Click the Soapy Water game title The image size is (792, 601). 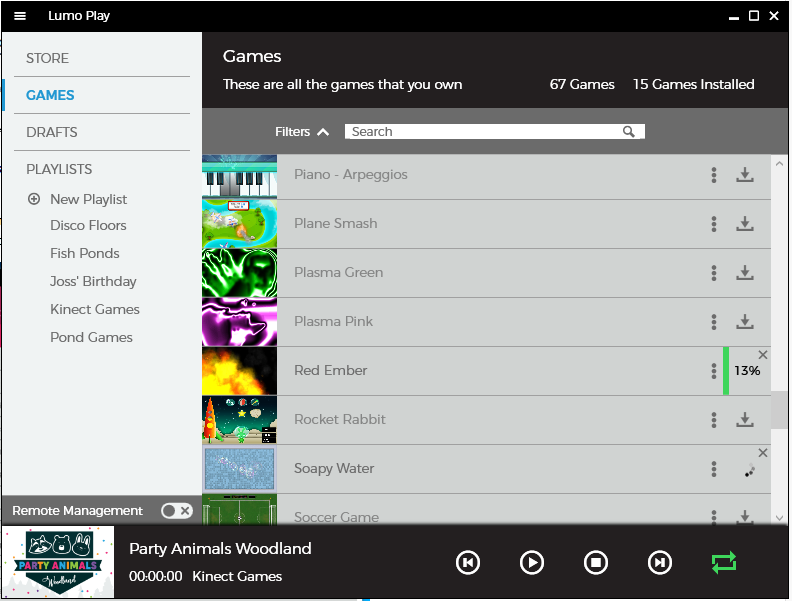pos(334,469)
